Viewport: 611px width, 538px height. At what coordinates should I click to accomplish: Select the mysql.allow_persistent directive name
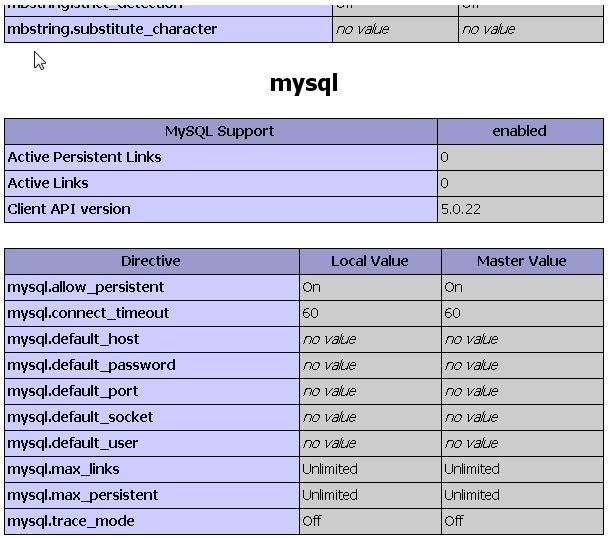pos(86,287)
